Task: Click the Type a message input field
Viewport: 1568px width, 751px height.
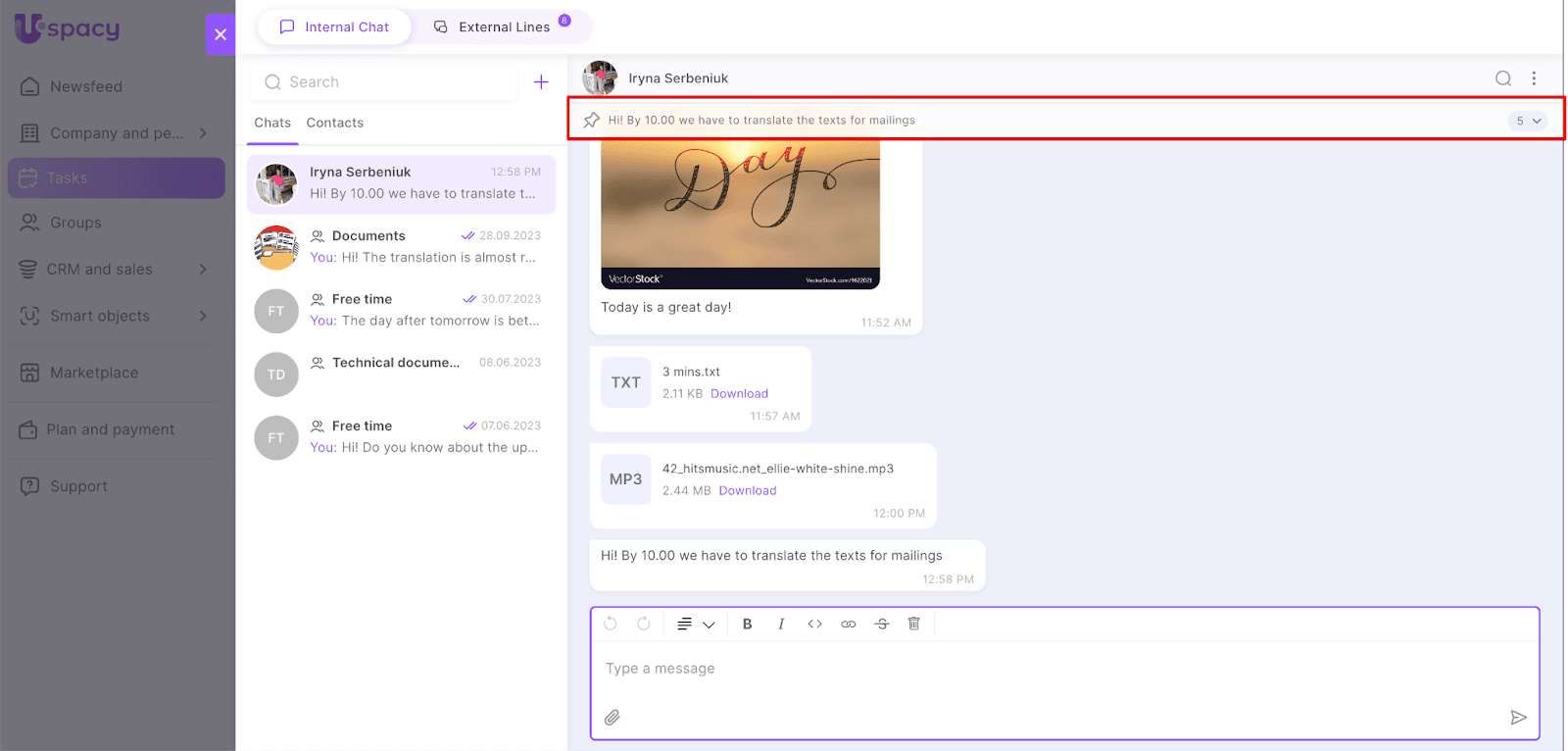Action: coord(1063,669)
